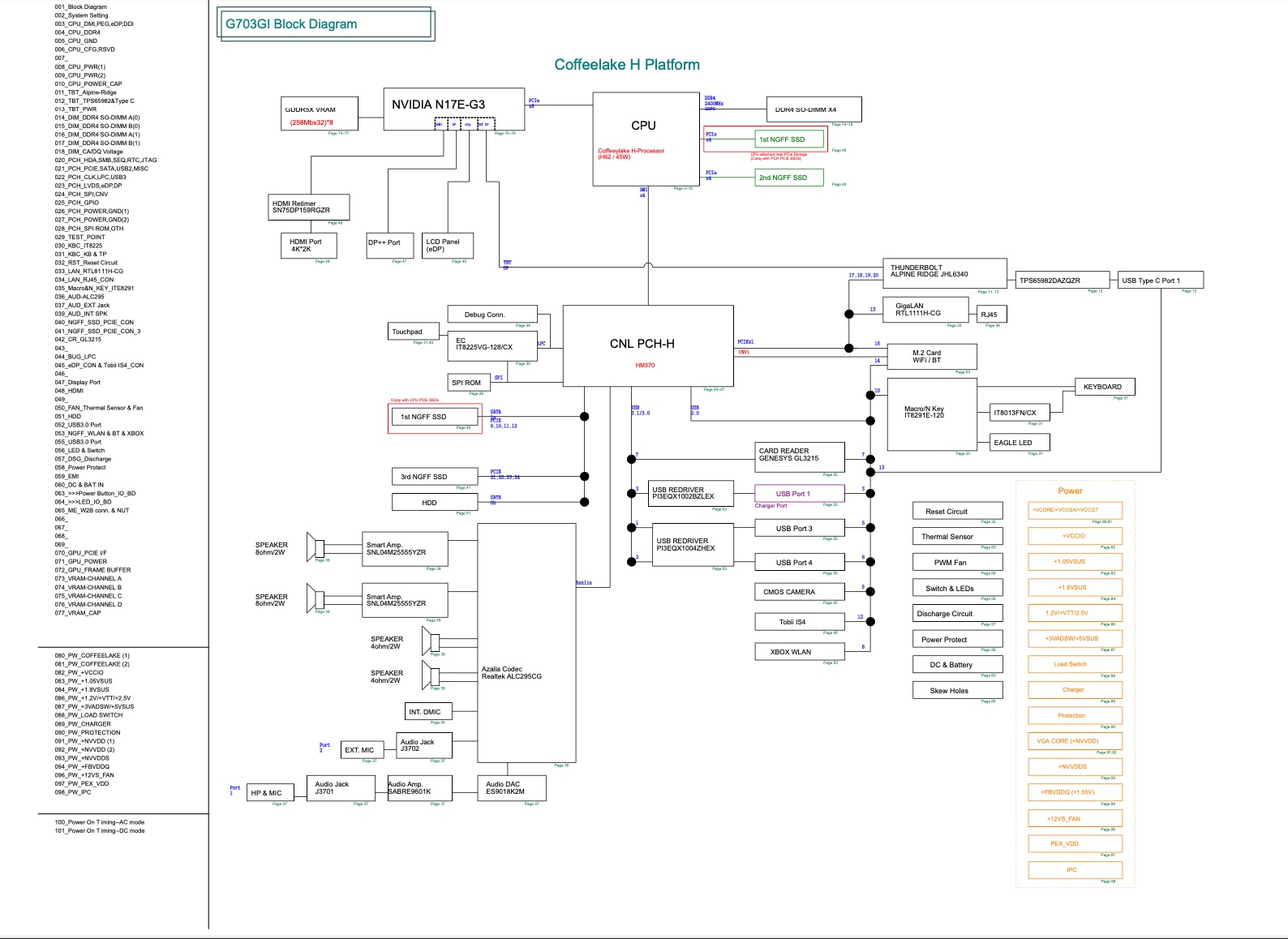Select the THUNDERBOLT ALPINE RIDGE JHL6340 block
This screenshot has width=1288, height=939.
coord(945,273)
